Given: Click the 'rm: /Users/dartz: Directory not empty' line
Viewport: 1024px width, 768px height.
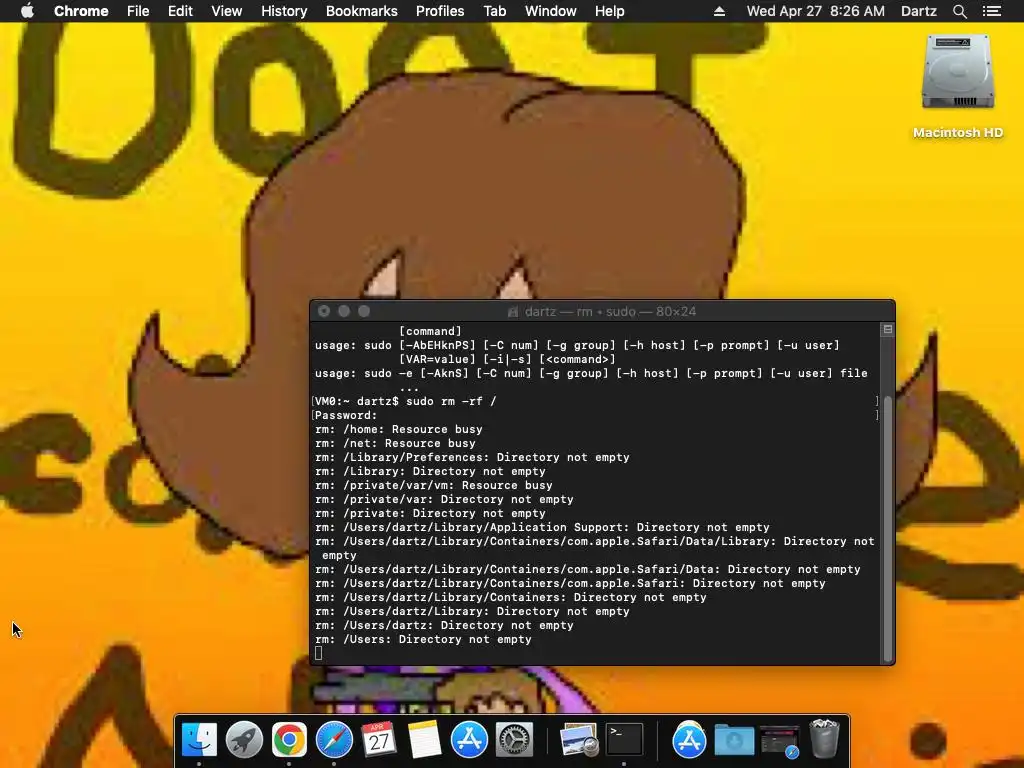Looking at the screenshot, I should point(444,626).
